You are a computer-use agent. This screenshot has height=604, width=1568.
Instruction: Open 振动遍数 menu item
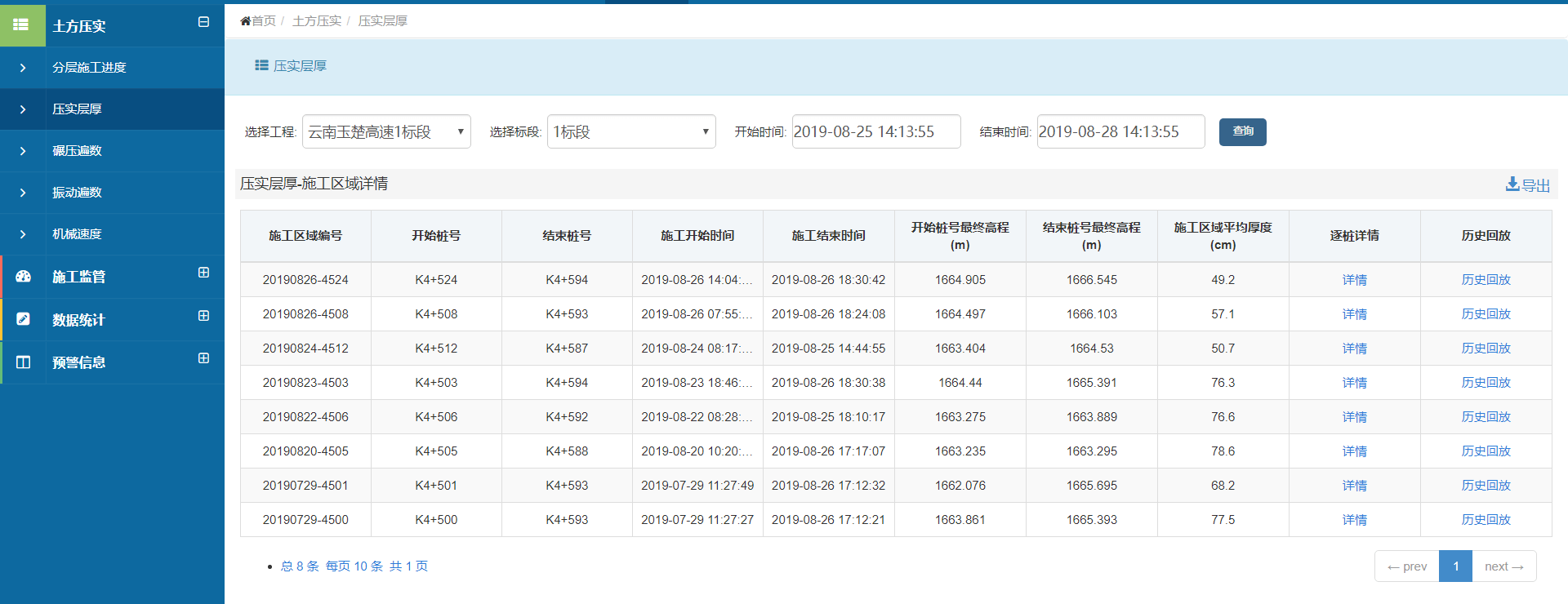click(x=77, y=193)
